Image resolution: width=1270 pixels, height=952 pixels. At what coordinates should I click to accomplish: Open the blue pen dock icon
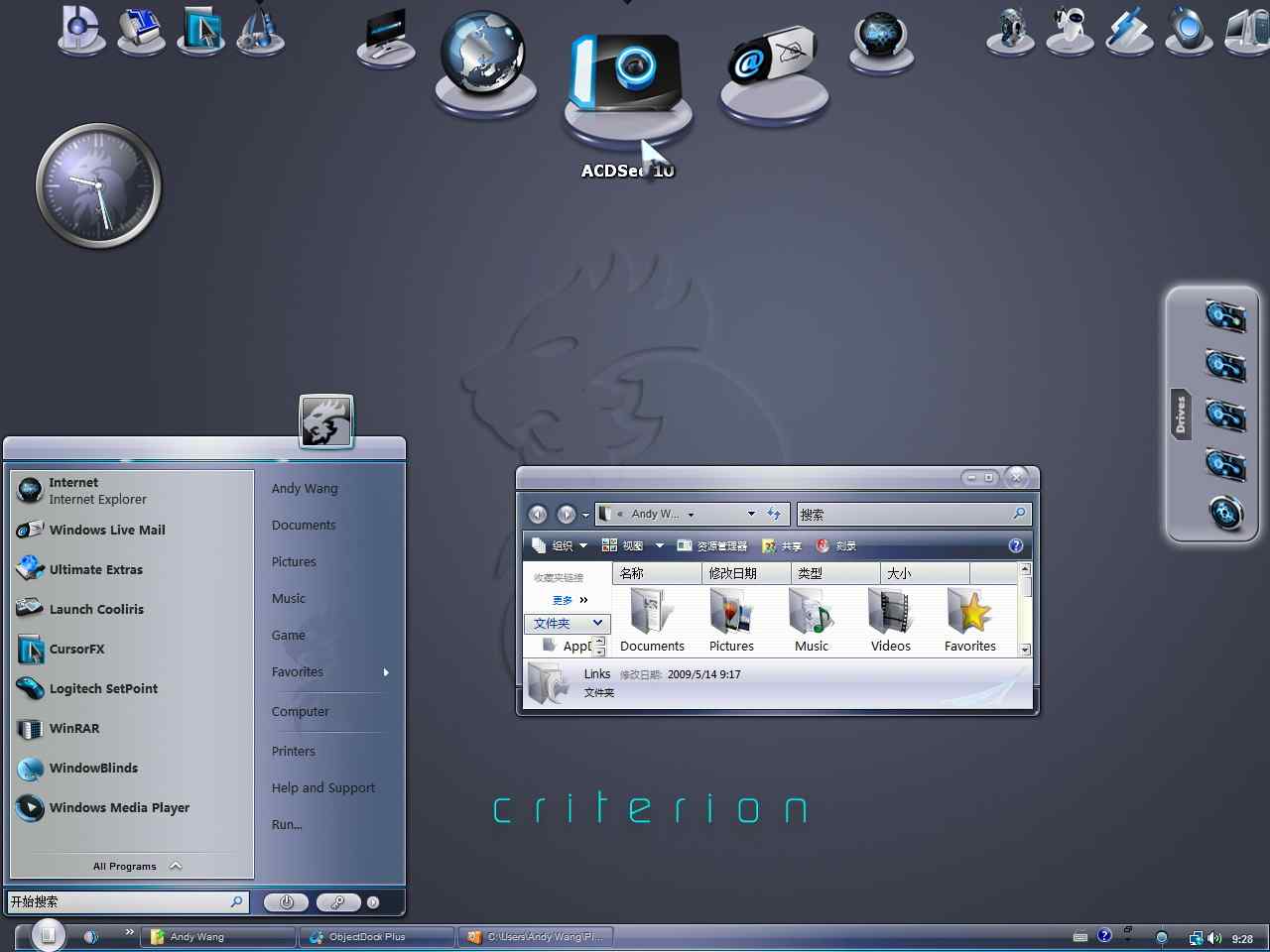(1130, 30)
